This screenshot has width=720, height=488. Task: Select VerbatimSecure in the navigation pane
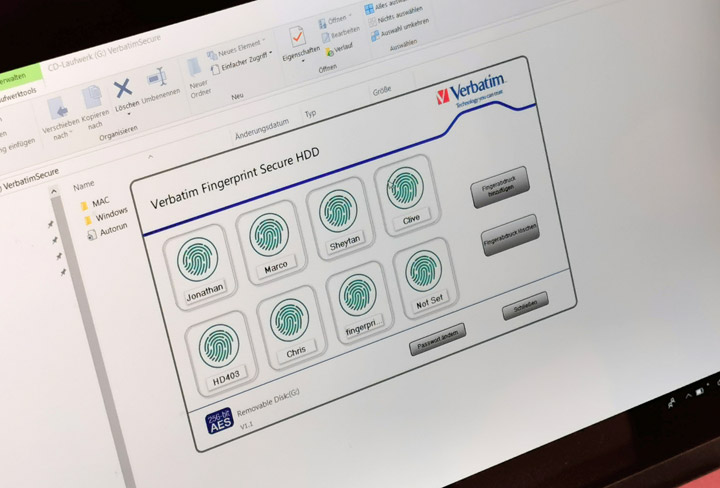31,179
